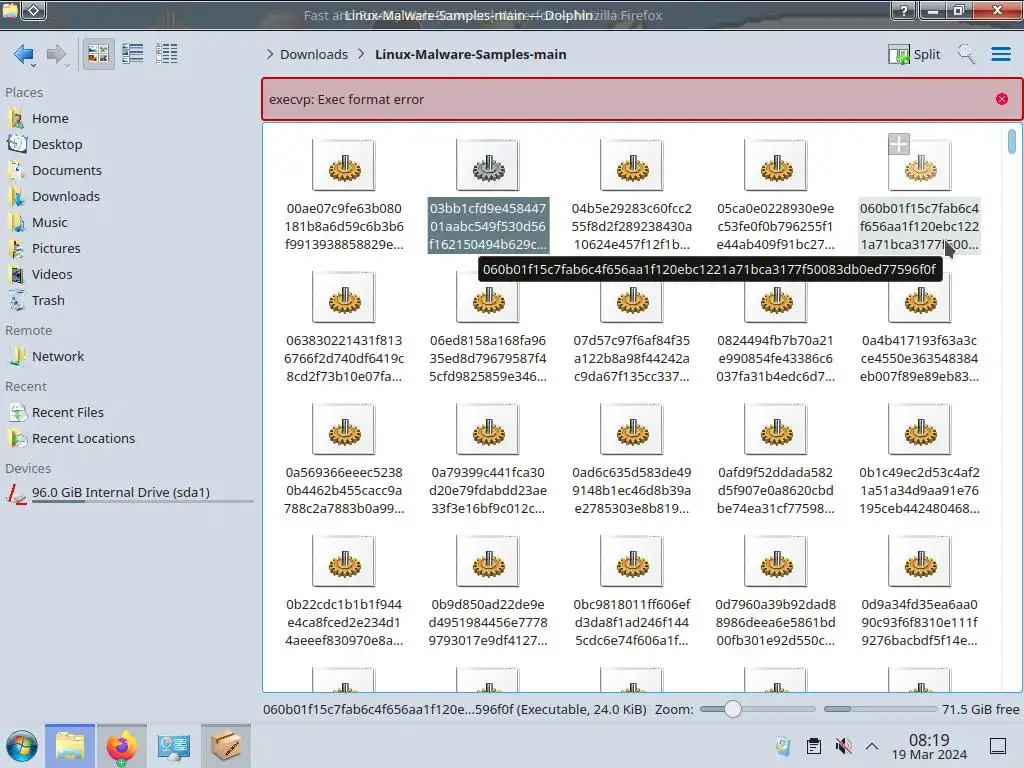Expand the arrow before Downloads breadcrumb
Viewport: 1024px width, 768px height.
click(270, 54)
